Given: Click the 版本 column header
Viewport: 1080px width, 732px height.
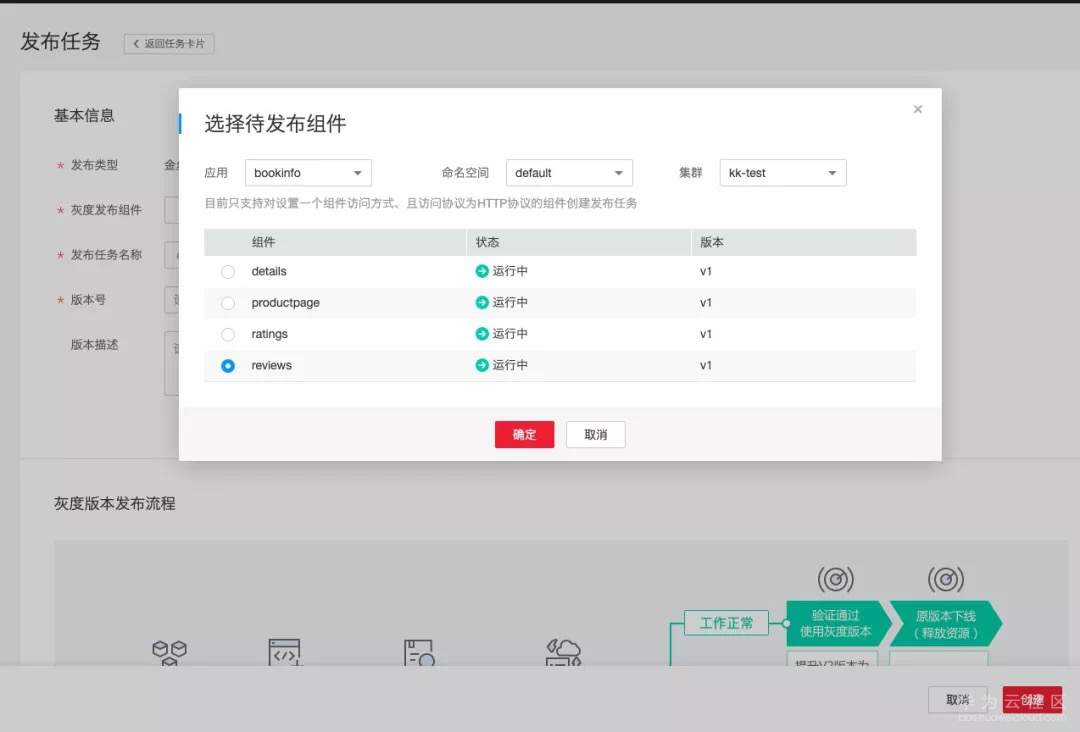Looking at the screenshot, I should (x=712, y=242).
